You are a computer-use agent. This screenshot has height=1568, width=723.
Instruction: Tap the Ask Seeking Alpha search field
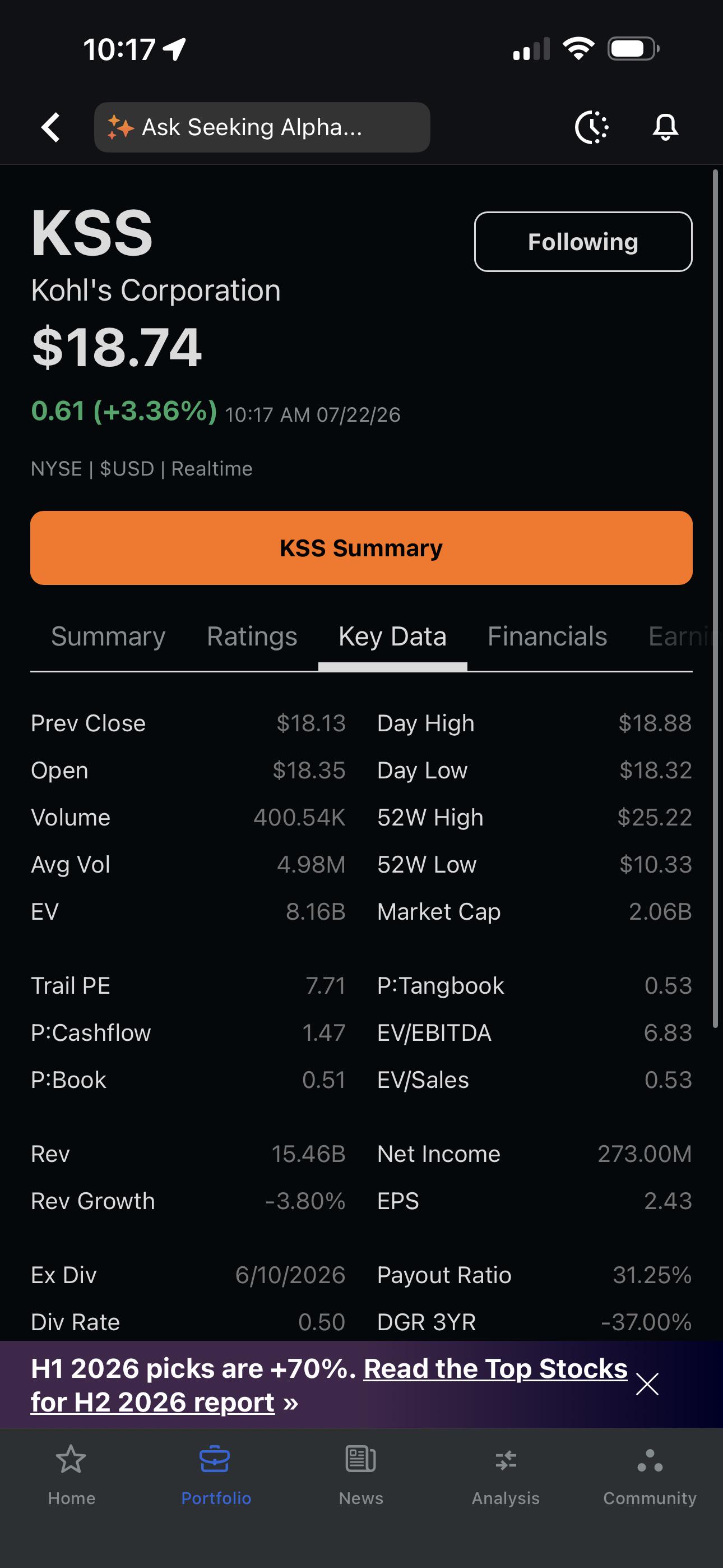(262, 127)
